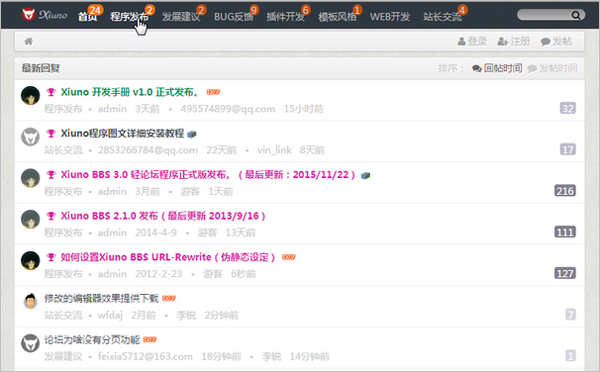Screen dimensions: 600x372
Task: Click the hot badge after URL-Rewrite title
Action: coord(289,257)
